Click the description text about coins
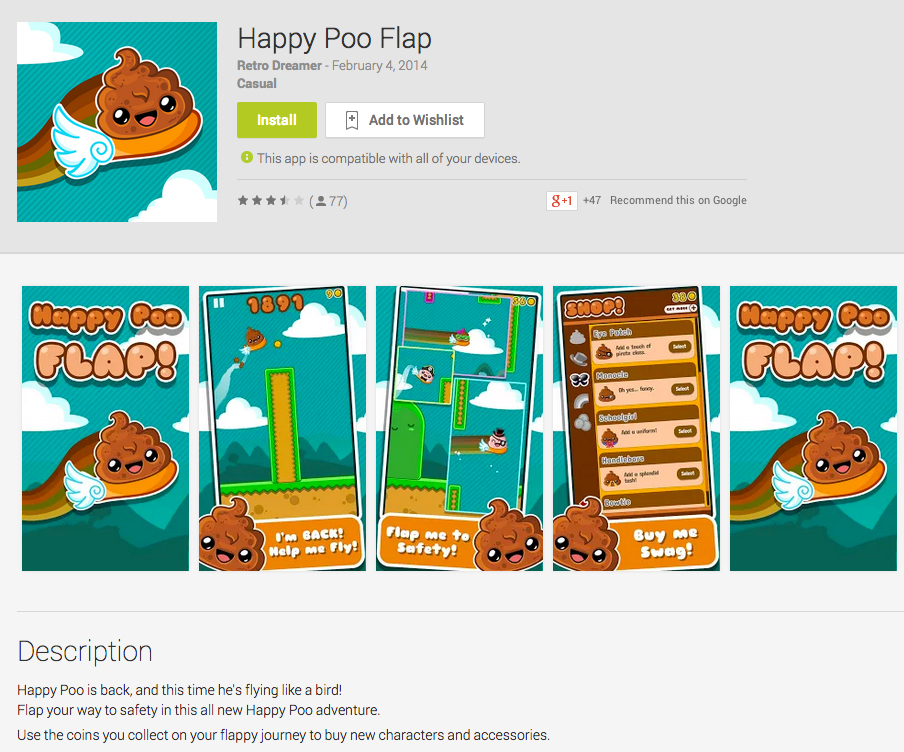This screenshot has height=752, width=904. (x=283, y=735)
